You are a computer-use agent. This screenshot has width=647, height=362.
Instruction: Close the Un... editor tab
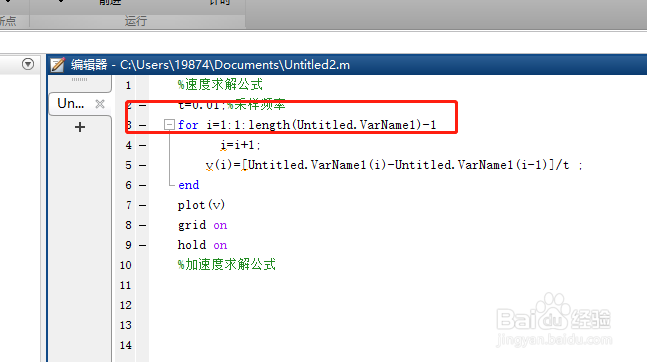click(100, 104)
